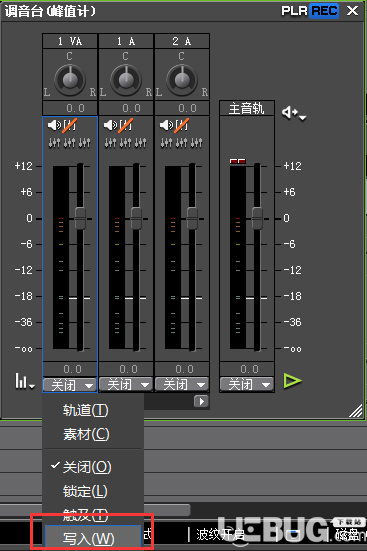Open the 关闭 mode dropdown under track 1 VA

click(70, 385)
